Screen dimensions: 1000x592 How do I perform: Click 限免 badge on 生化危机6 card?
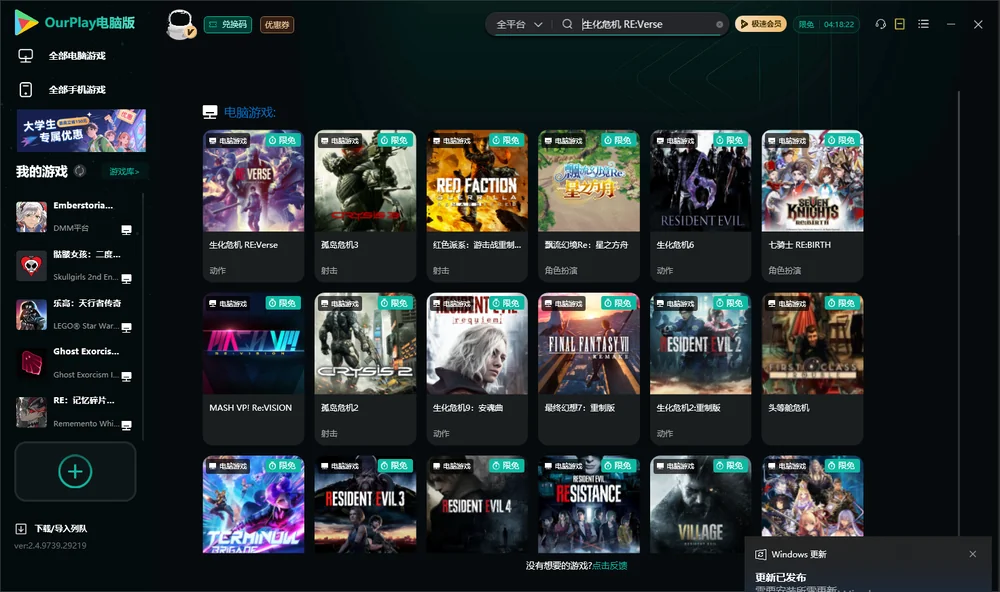[731, 140]
